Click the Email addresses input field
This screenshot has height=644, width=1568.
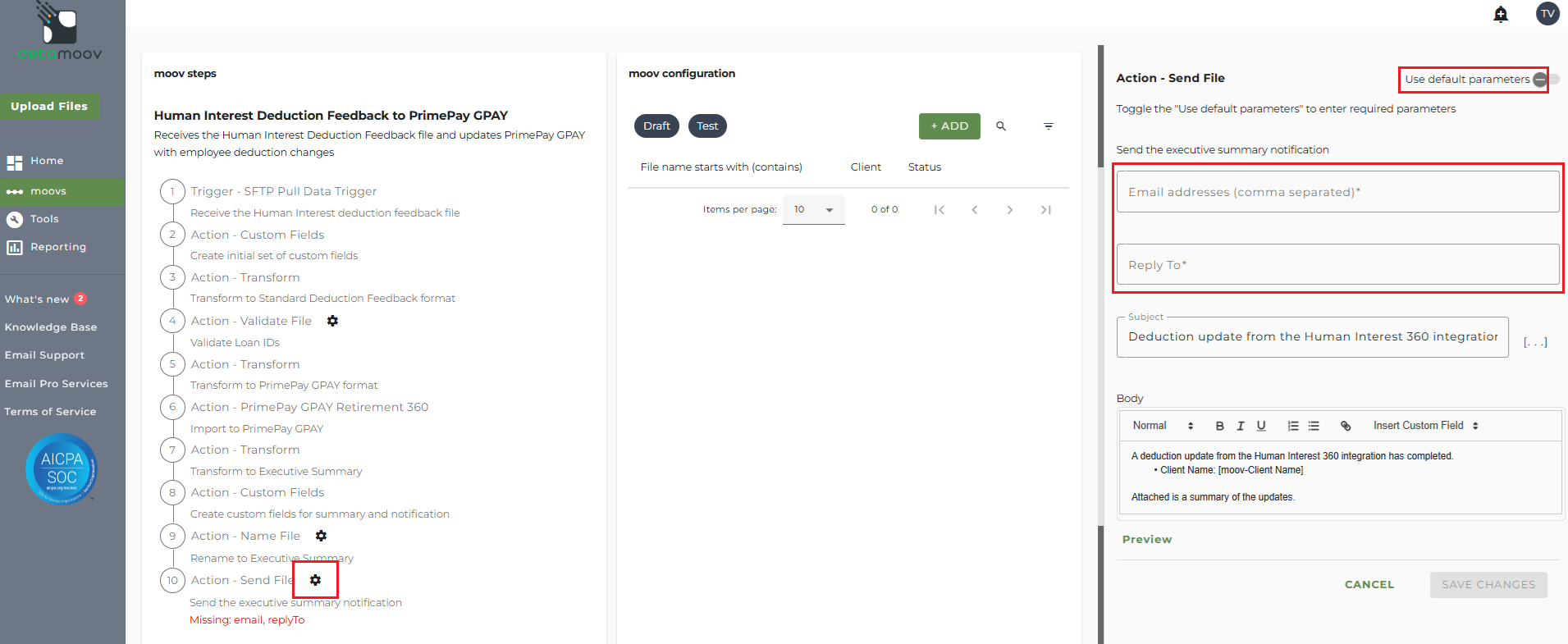pos(1337,192)
